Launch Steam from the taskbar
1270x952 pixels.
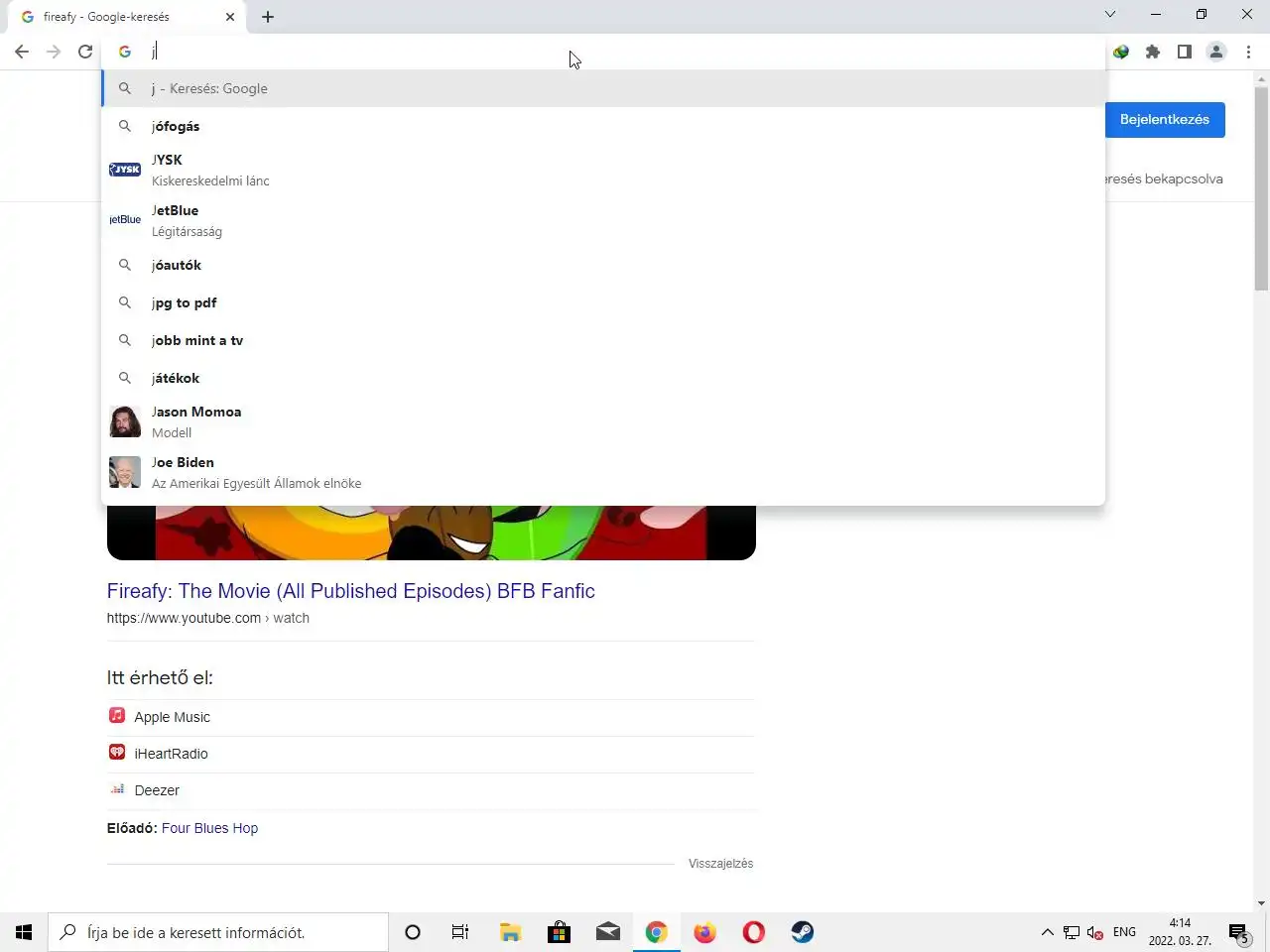(x=802, y=932)
